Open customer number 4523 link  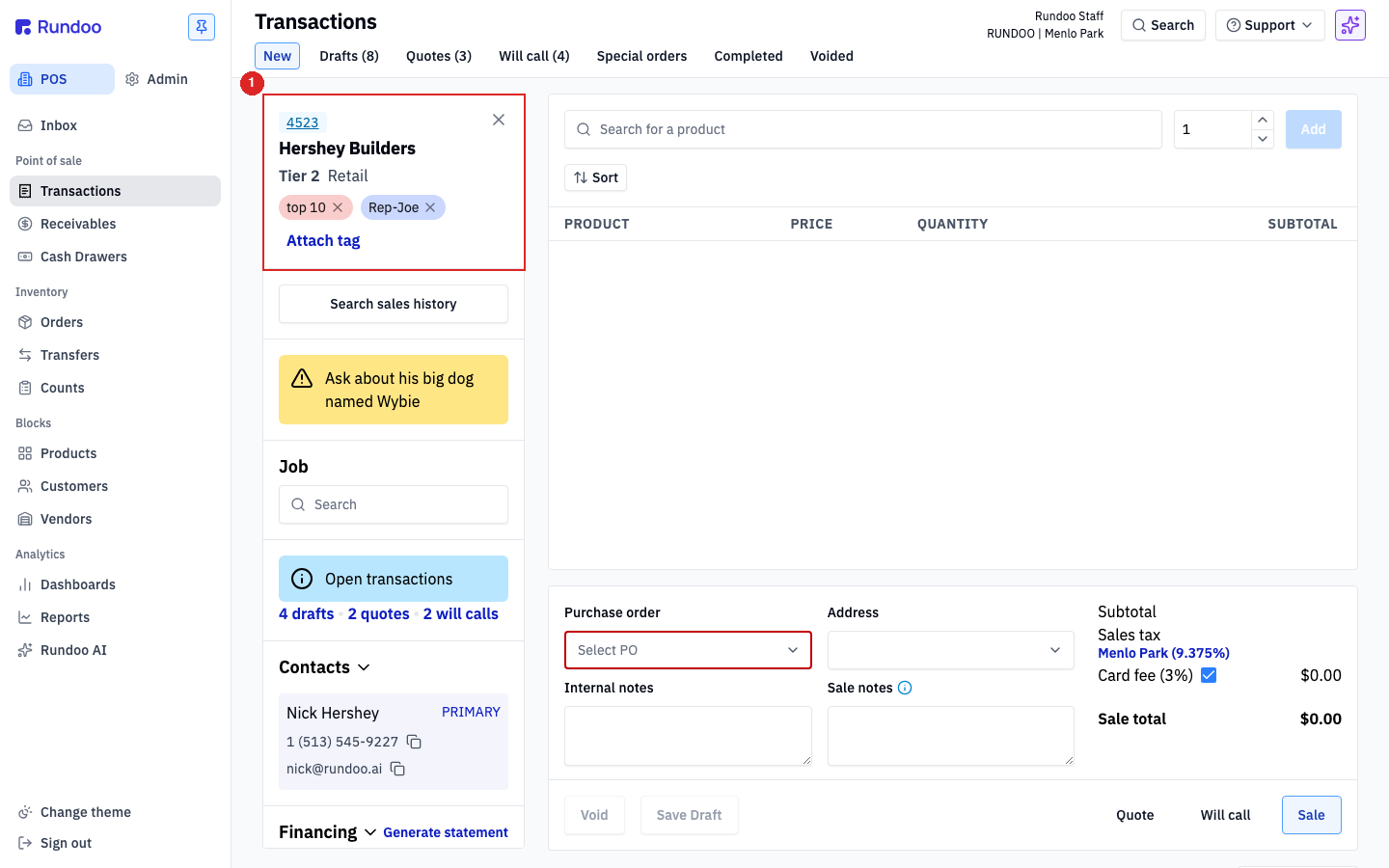(x=302, y=122)
